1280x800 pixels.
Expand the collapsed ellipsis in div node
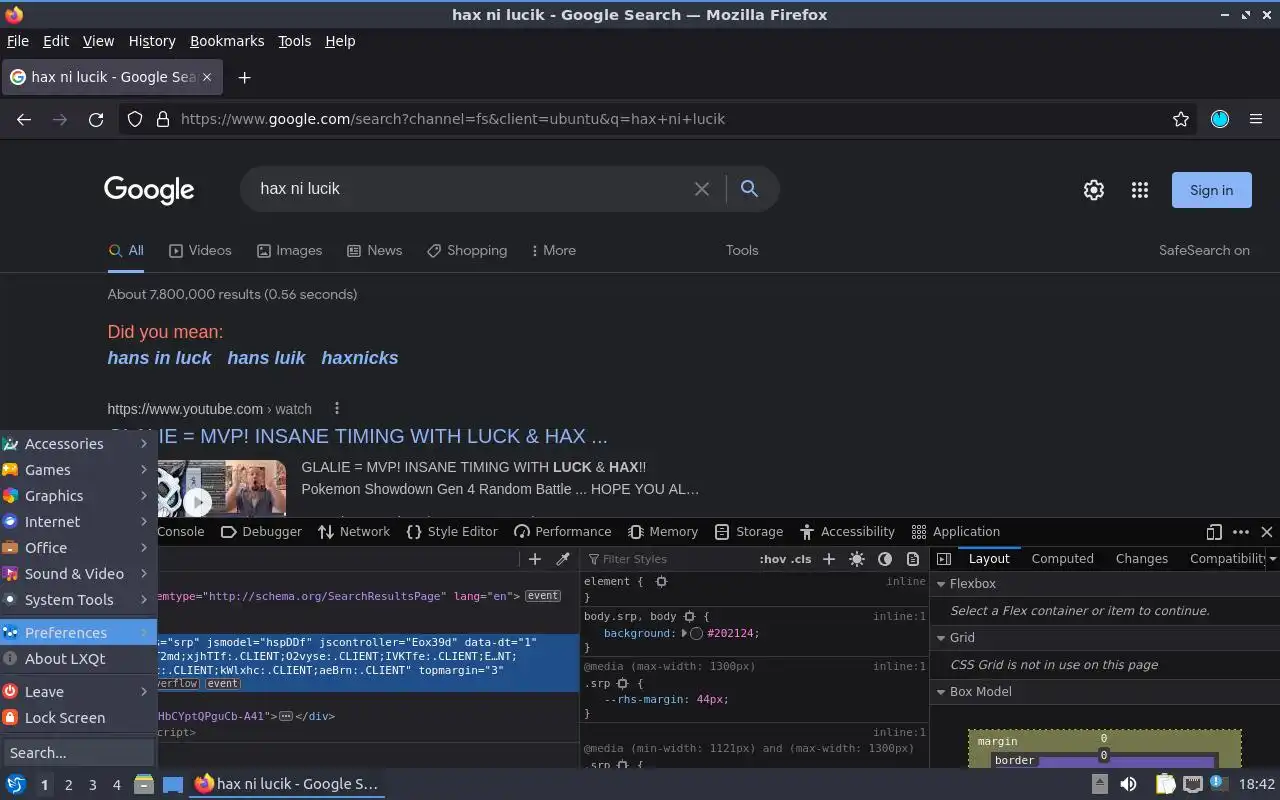point(286,716)
